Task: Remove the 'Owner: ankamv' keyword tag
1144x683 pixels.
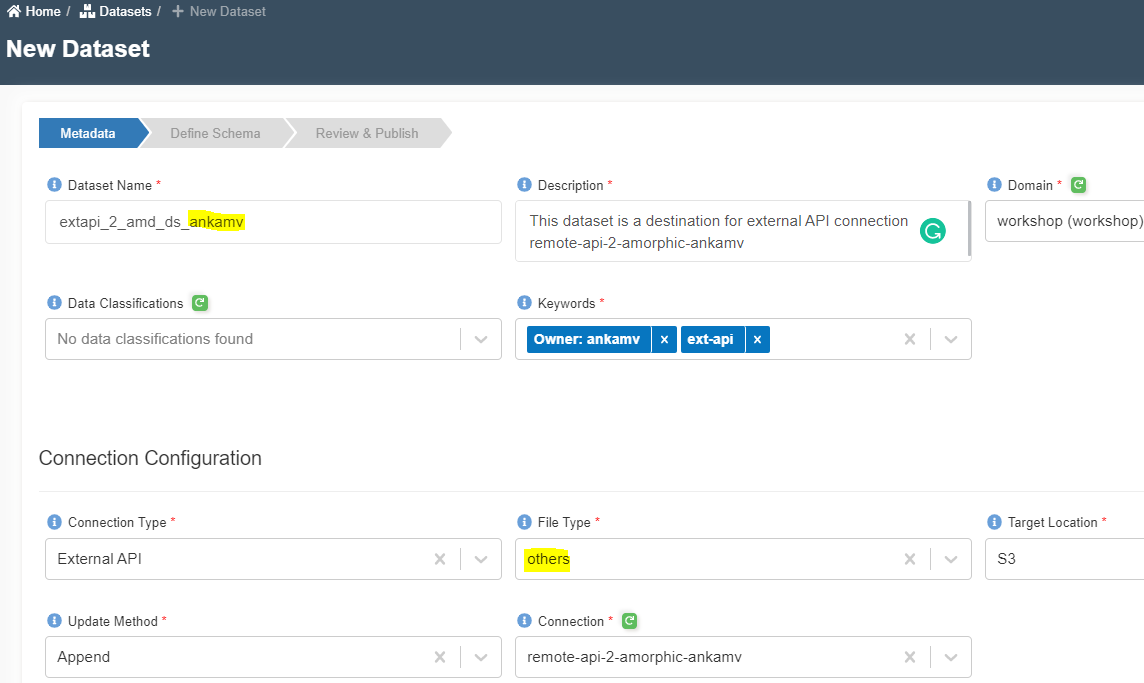Action: [664, 339]
